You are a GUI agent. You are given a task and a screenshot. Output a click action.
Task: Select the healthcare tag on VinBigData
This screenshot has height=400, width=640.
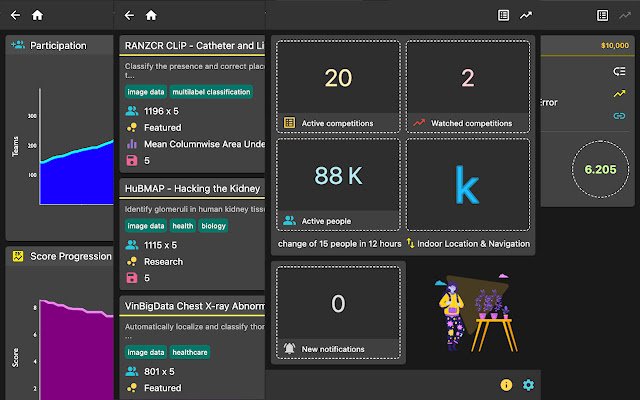[190, 352]
